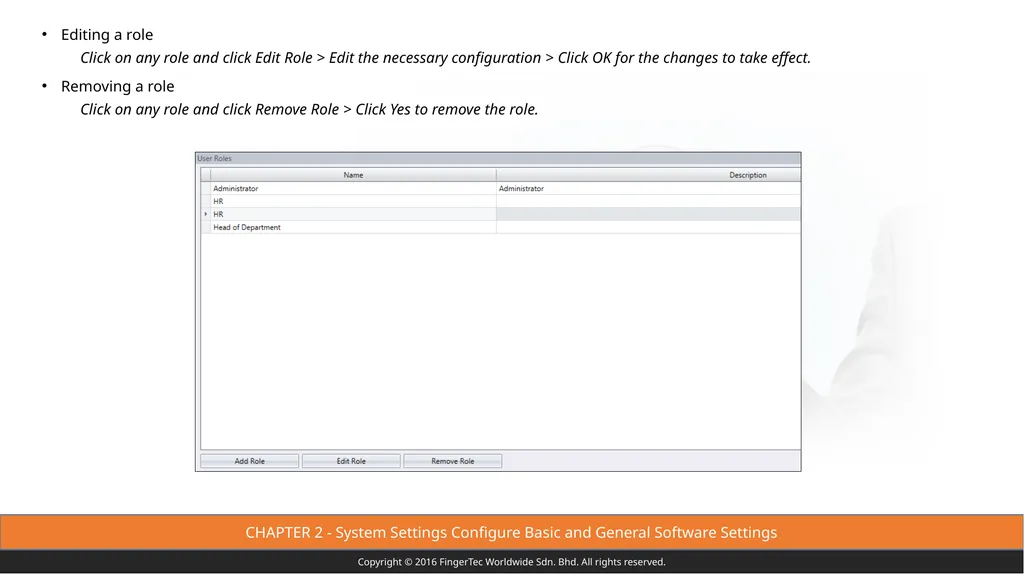Select the Head of Department role
The image size is (1024, 575).
(353, 227)
